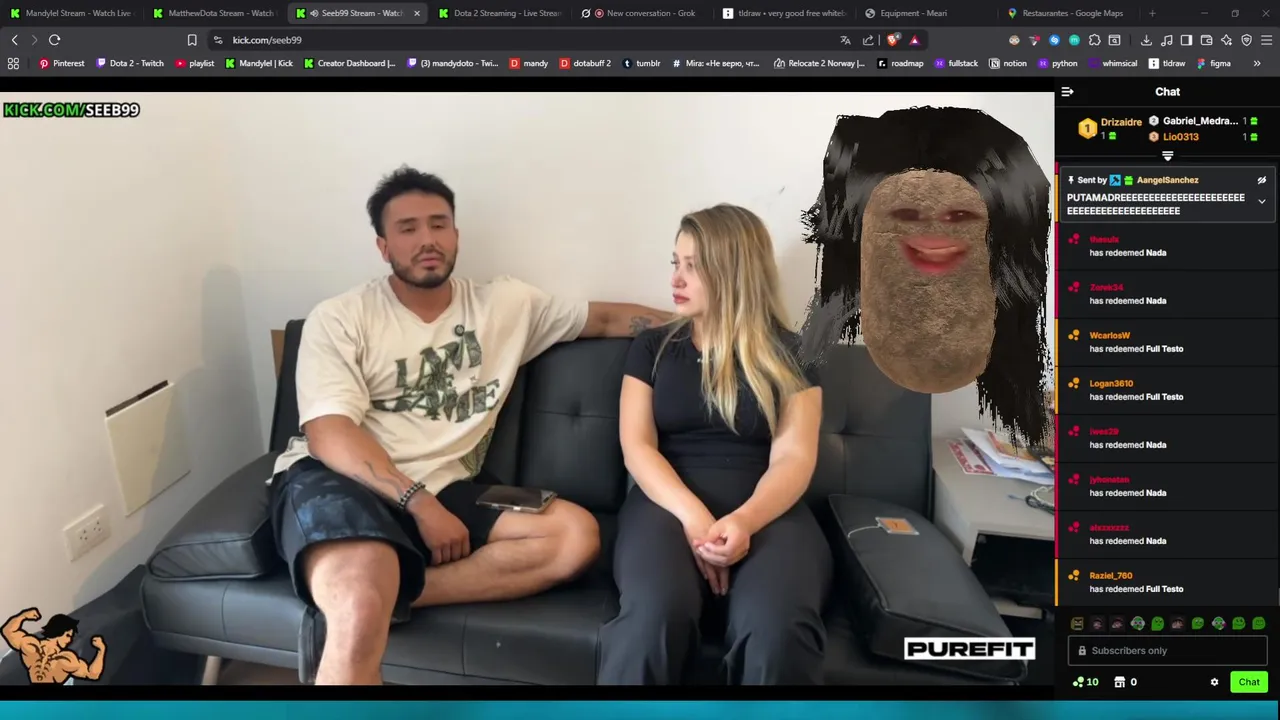
Task: Open Gabriel_Medra leaderboard entry
Action: pyautogui.click(x=1203, y=121)
